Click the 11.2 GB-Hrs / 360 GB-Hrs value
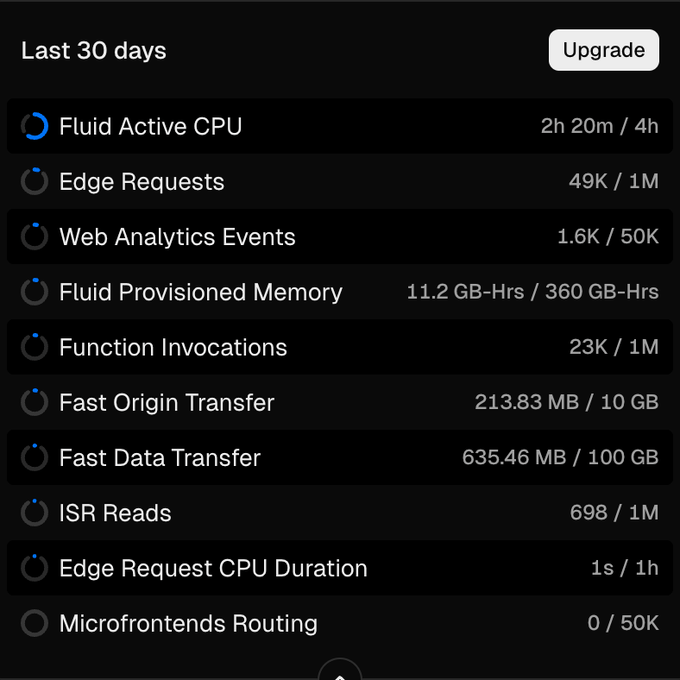 point(532,292)
